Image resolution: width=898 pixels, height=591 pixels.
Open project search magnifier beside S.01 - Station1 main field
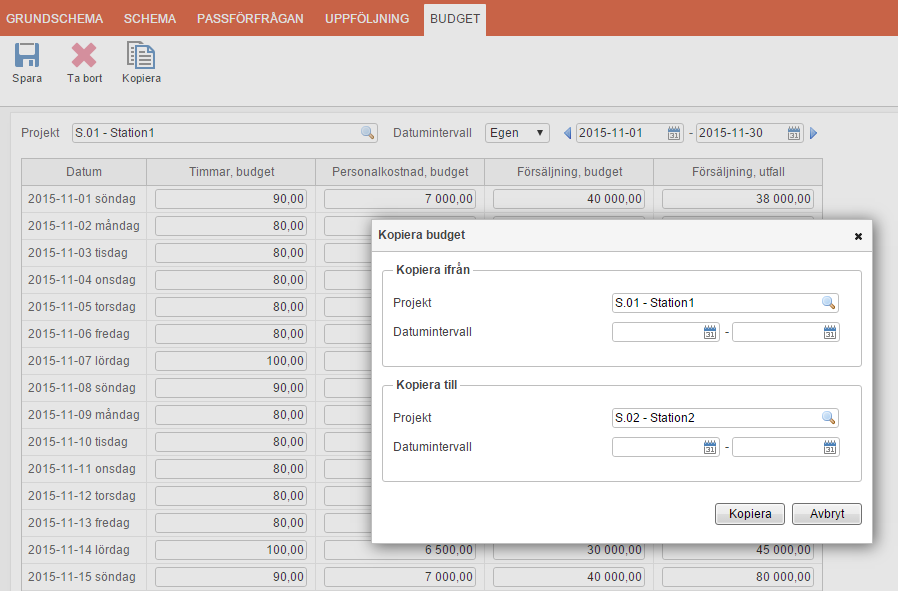tap(368, 133)
